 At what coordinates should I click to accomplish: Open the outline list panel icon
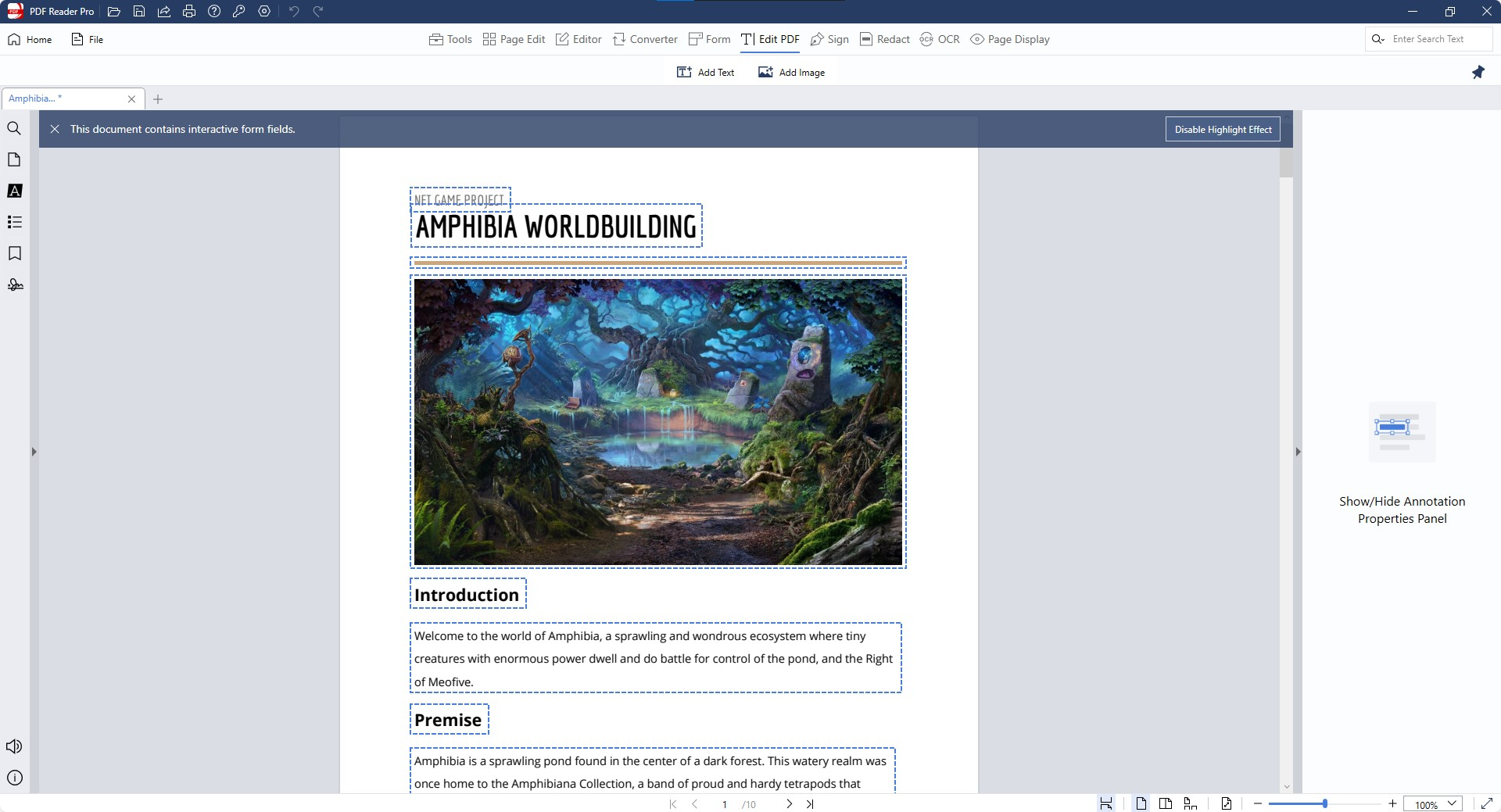point(14,222)
